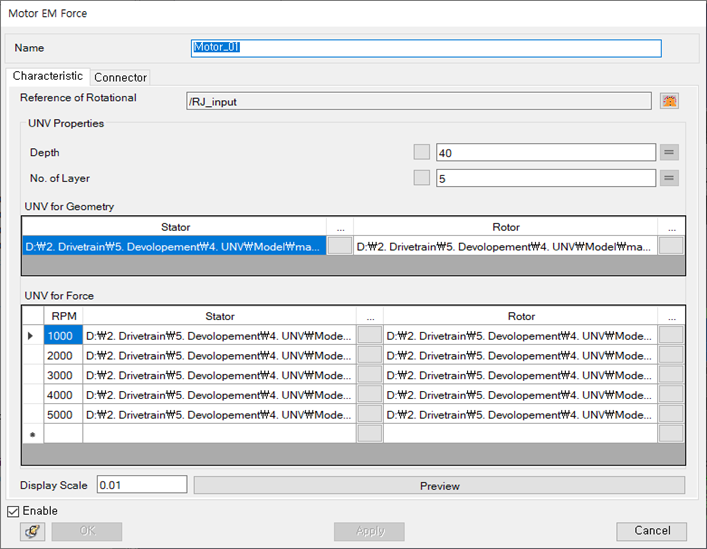Viewport: 707px width, 549px height.
Task: Click the OK button
Action: [x=87, y=531]
